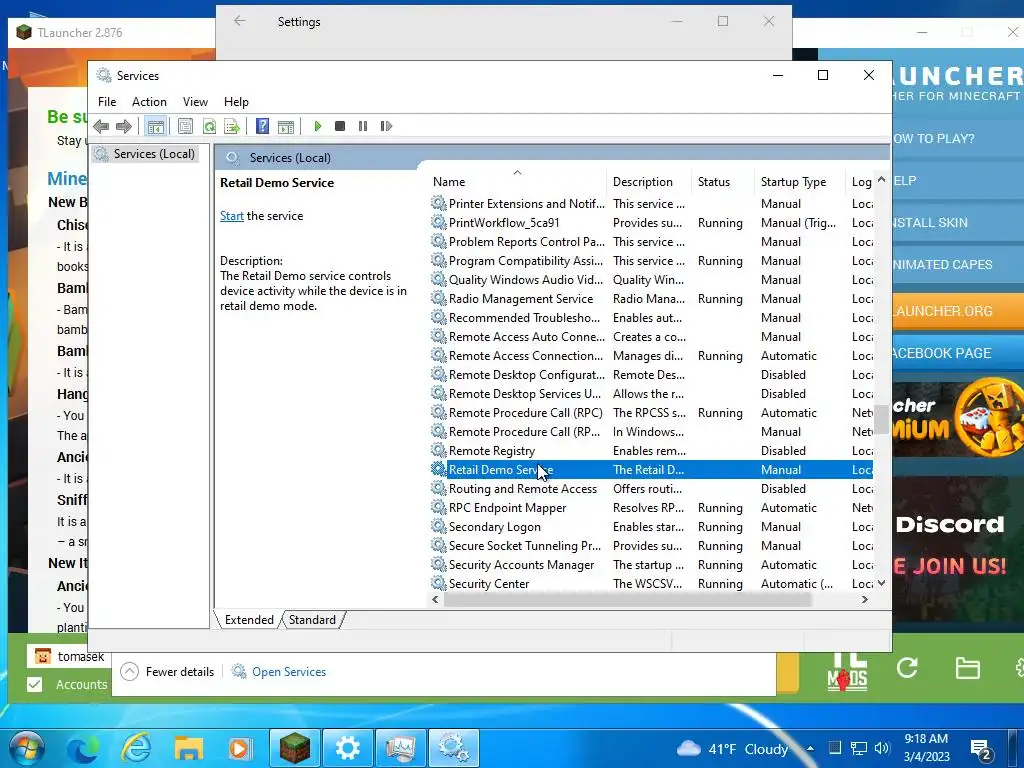This screenshot has height=768, width=1024.
Task: Click the HOW TO PLAY? button in TLauncher
Action: (x=958, y=138)
